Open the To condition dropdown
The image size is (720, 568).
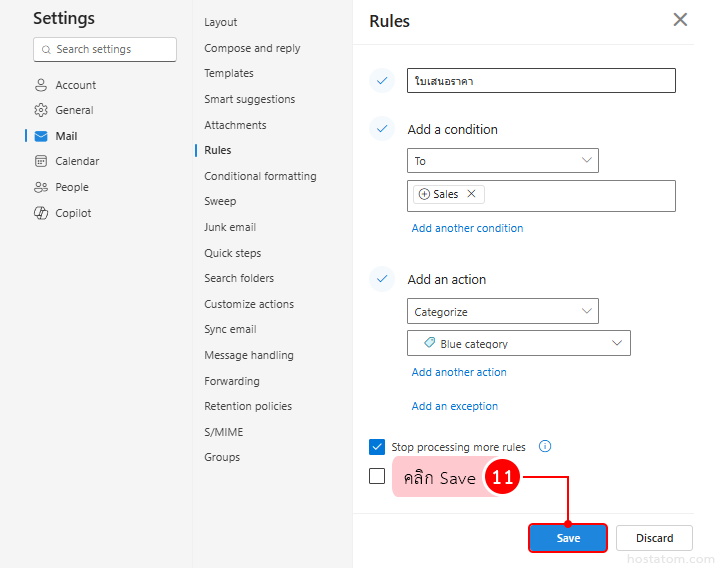point(503,161)
